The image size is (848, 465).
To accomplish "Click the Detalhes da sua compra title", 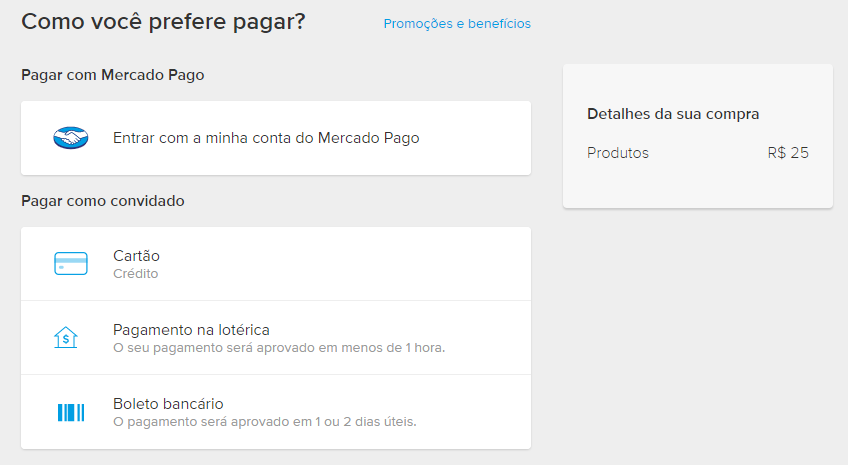I will tap(673, 114).
